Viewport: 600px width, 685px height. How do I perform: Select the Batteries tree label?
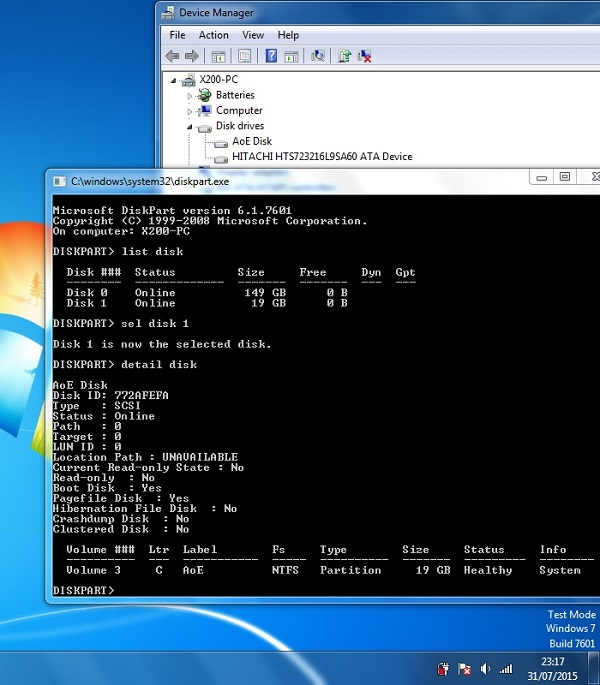[235, 95]
